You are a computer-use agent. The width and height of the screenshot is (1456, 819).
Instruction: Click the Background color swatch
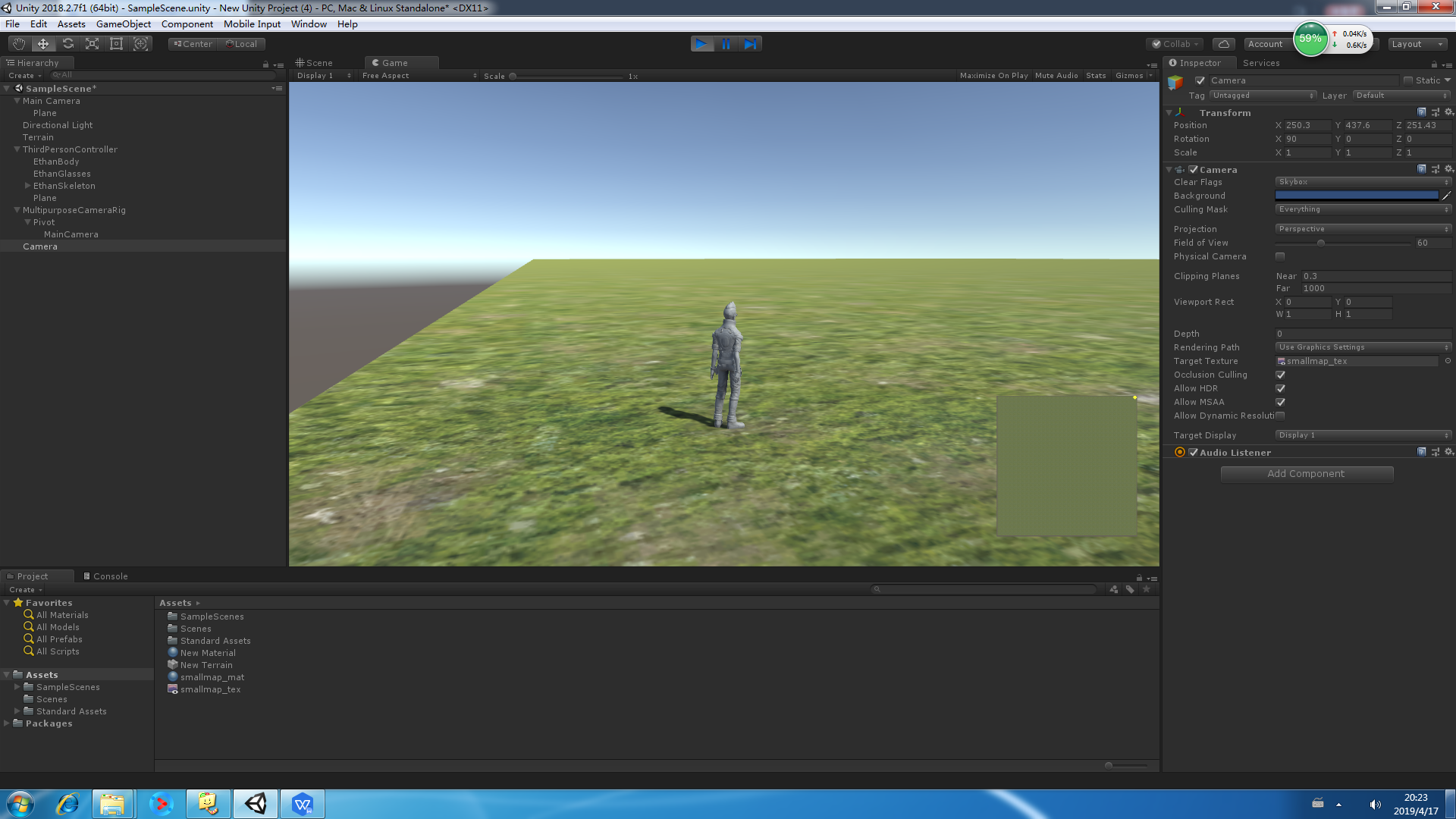point(1357,196)
